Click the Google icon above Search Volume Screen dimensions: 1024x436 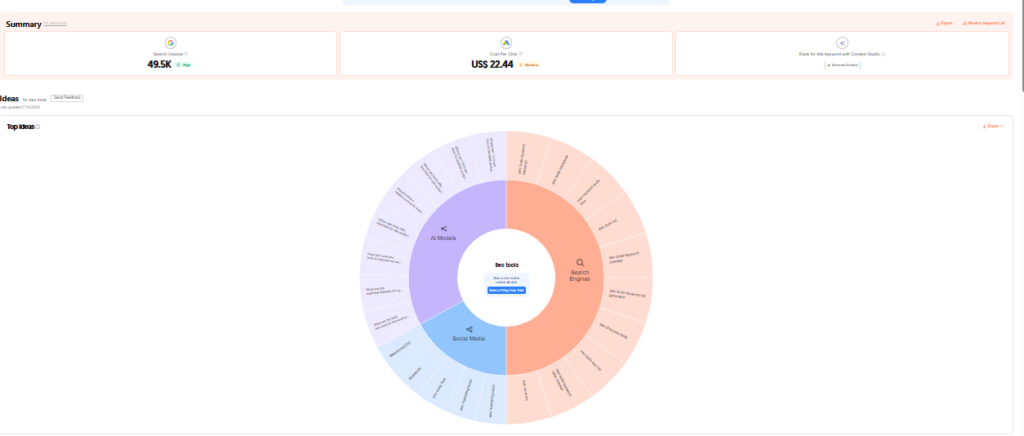tap(170, 43)
